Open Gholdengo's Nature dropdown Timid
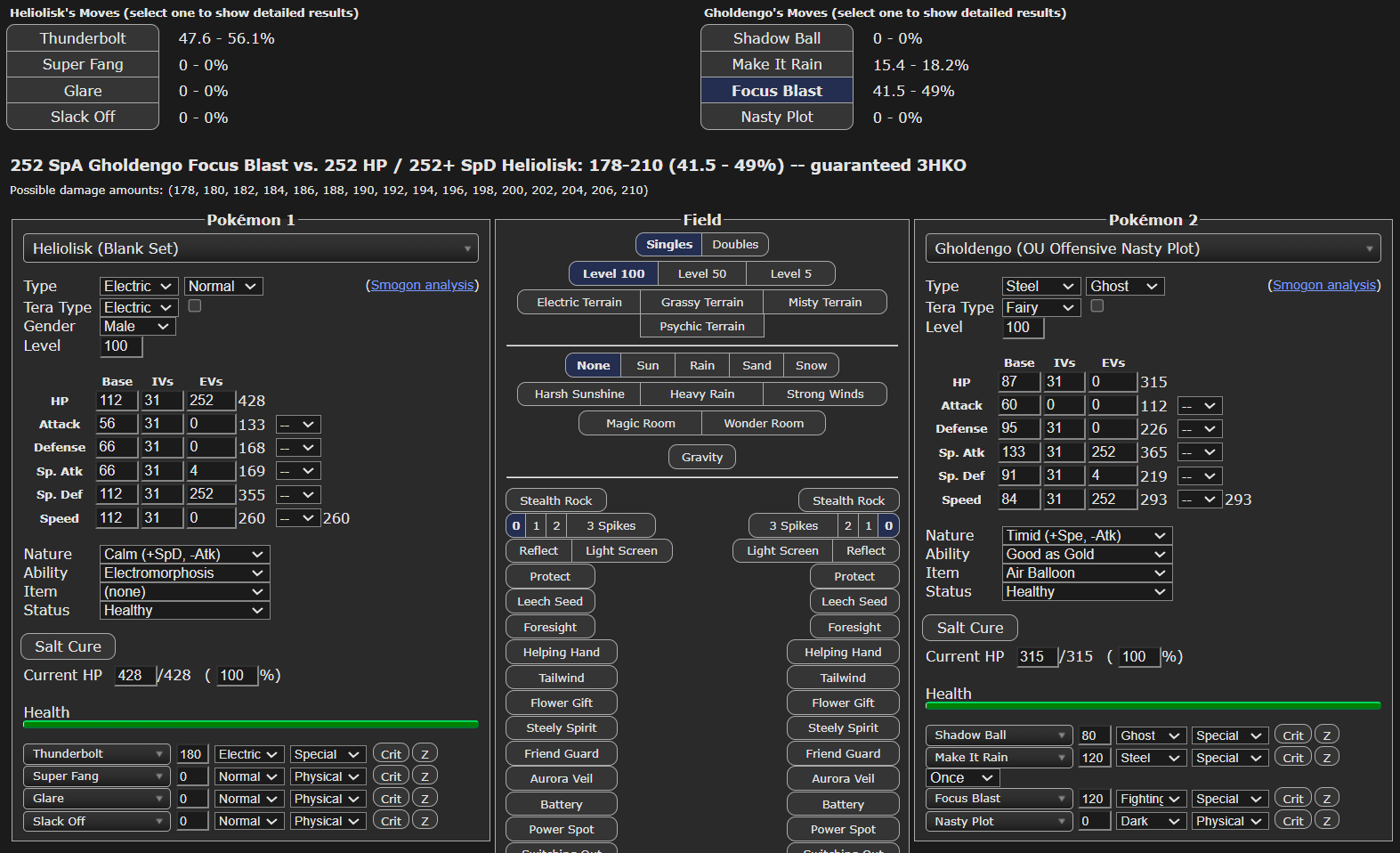The width and height of the screenshot is (1400, 853). pyautogui.click(x=1087, y=535)
